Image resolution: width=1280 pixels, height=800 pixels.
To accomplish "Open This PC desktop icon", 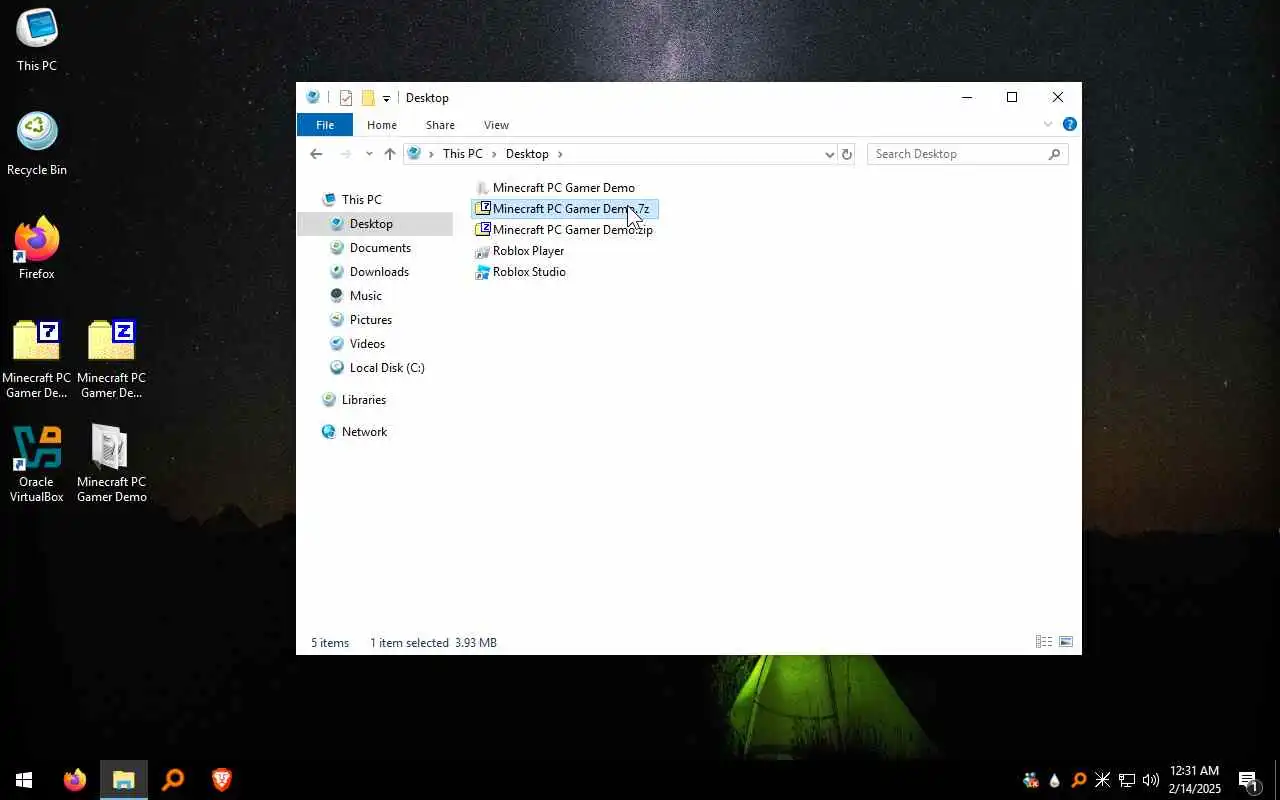I will 37,40.
